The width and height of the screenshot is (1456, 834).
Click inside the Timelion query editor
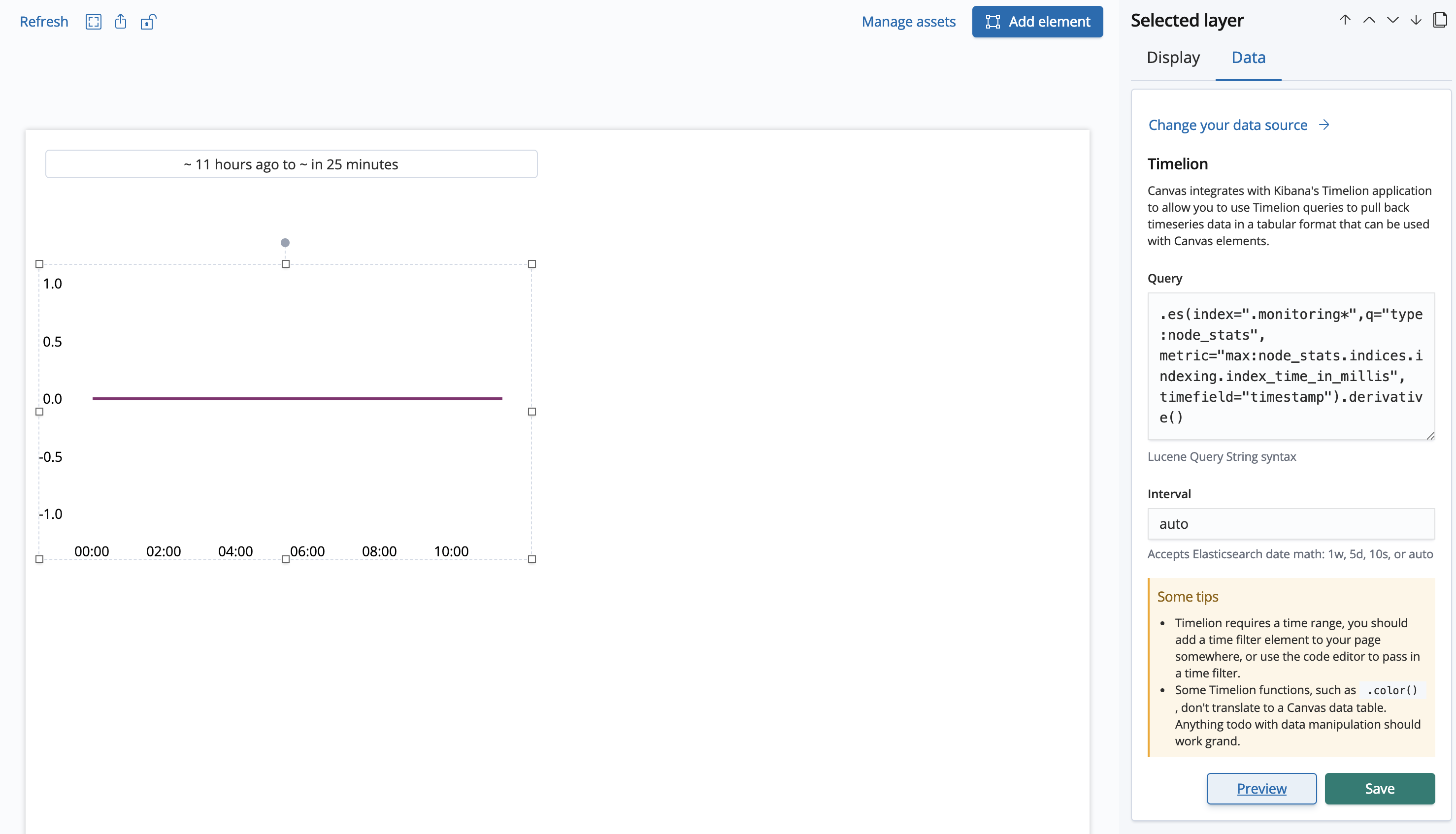(1290, 367)
